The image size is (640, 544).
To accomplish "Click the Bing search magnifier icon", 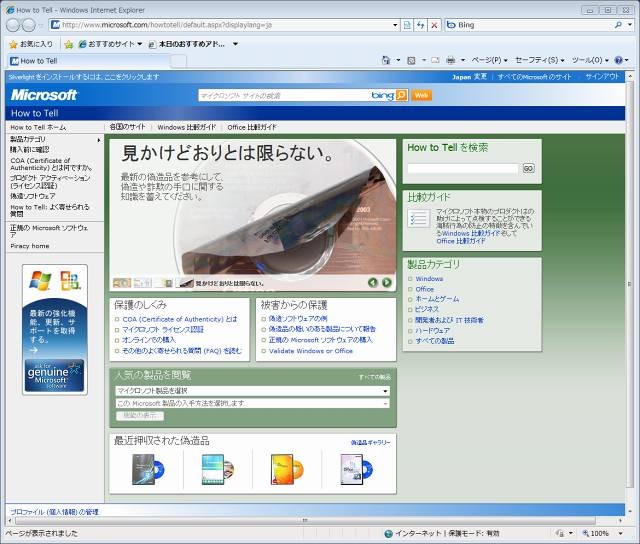I will coord(618,25).
